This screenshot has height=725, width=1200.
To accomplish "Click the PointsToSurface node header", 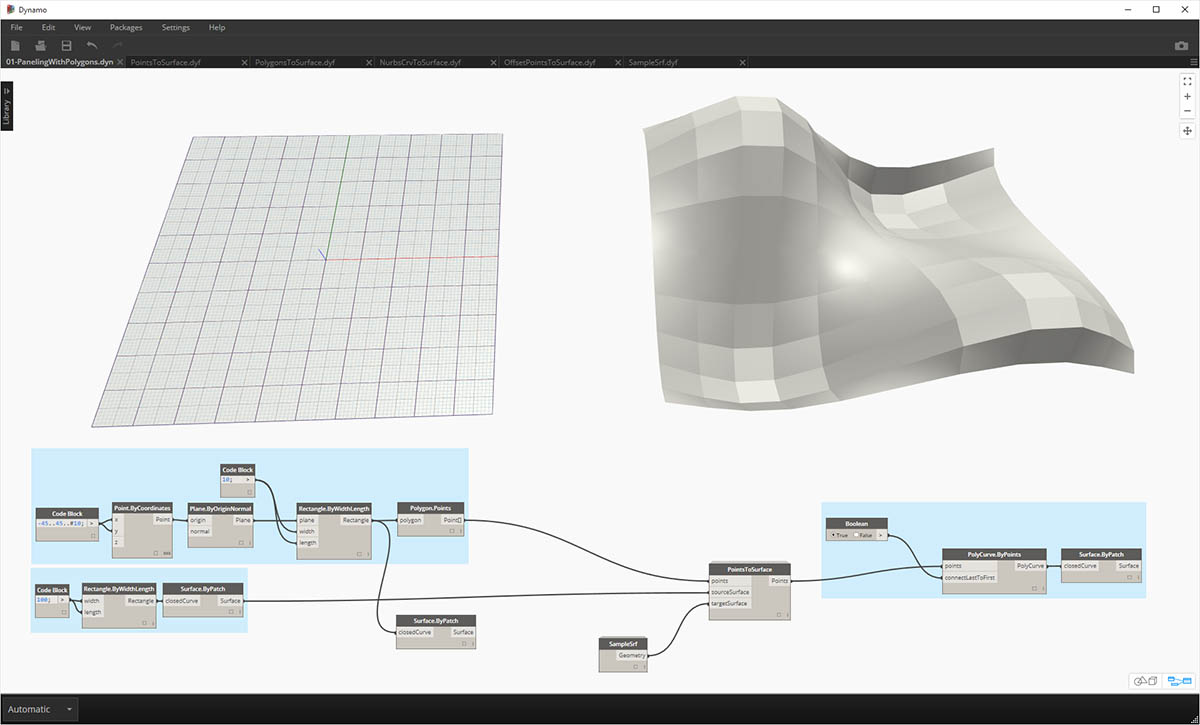I will click(x=749, y=569).
